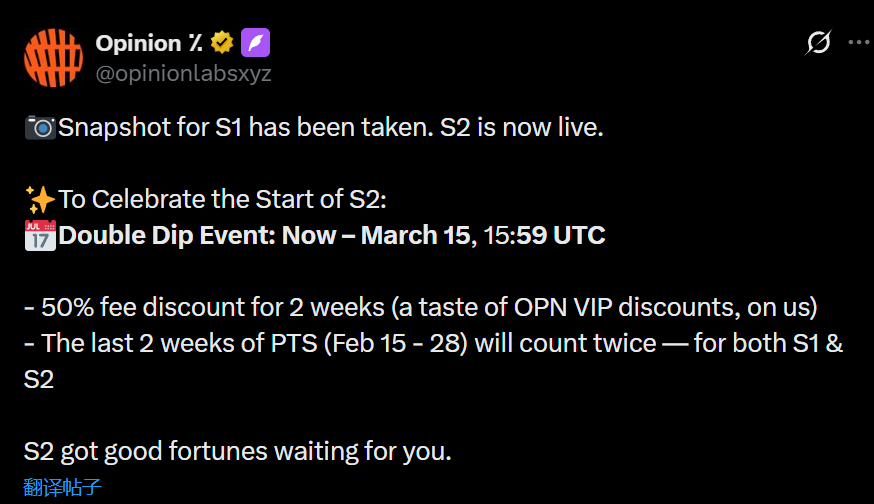Click the 15:59 UTC time text
The width and height of the screenshot is (874, 504).
click(543, 236)
